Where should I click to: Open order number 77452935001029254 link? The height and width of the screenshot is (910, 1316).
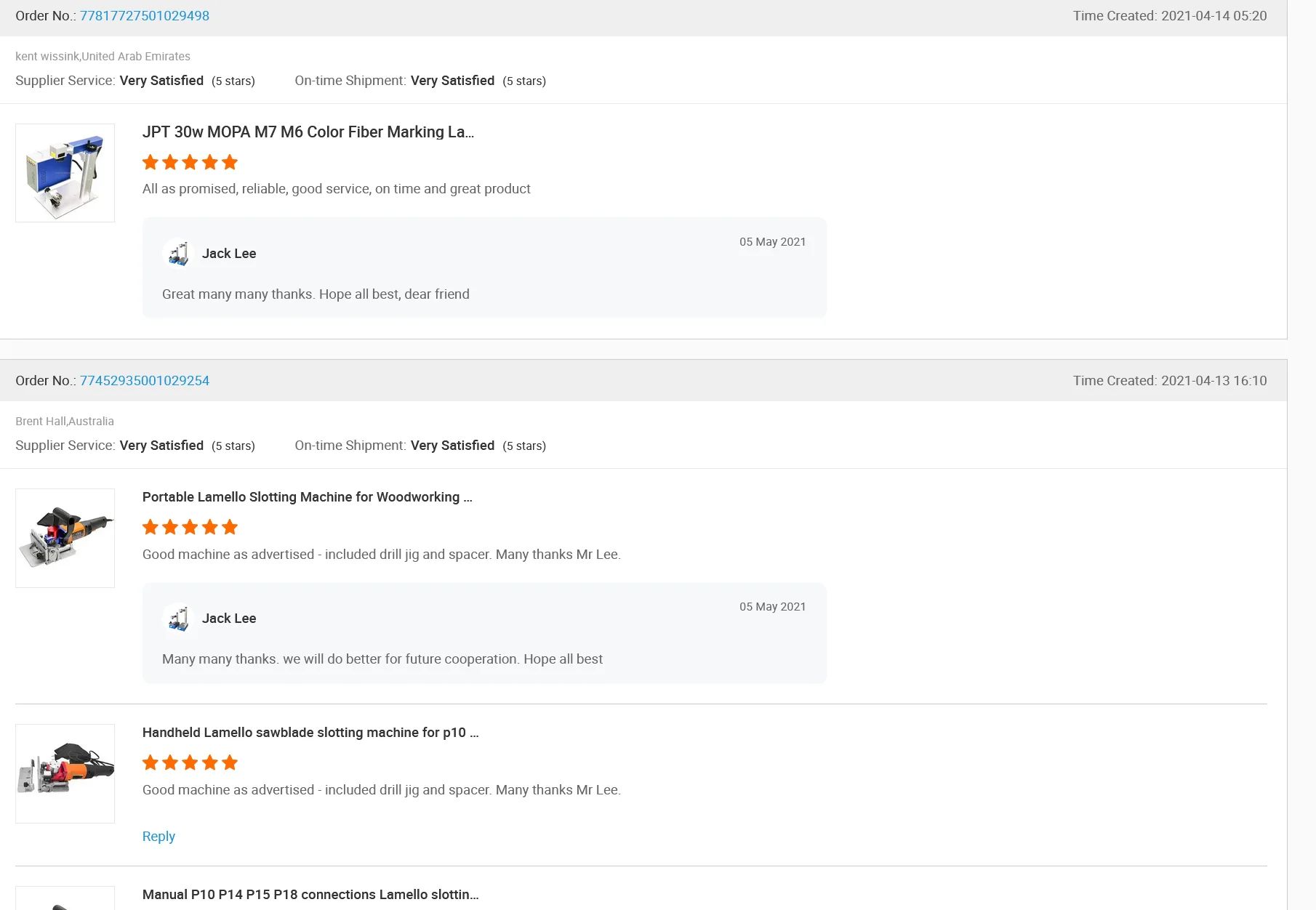(144, 381)
